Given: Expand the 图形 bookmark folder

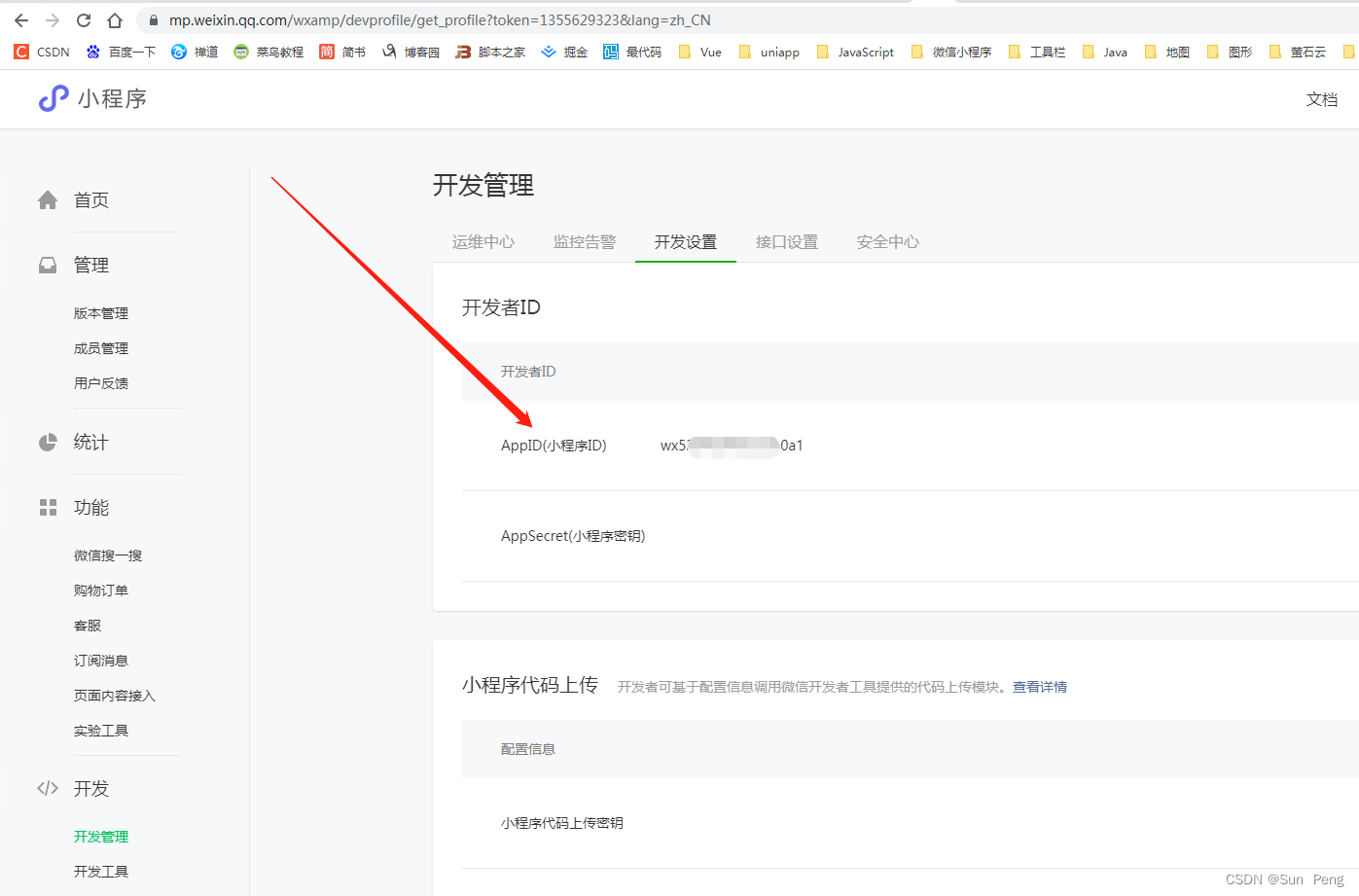Looking at the screenshot, I should tap(1230, 53).
